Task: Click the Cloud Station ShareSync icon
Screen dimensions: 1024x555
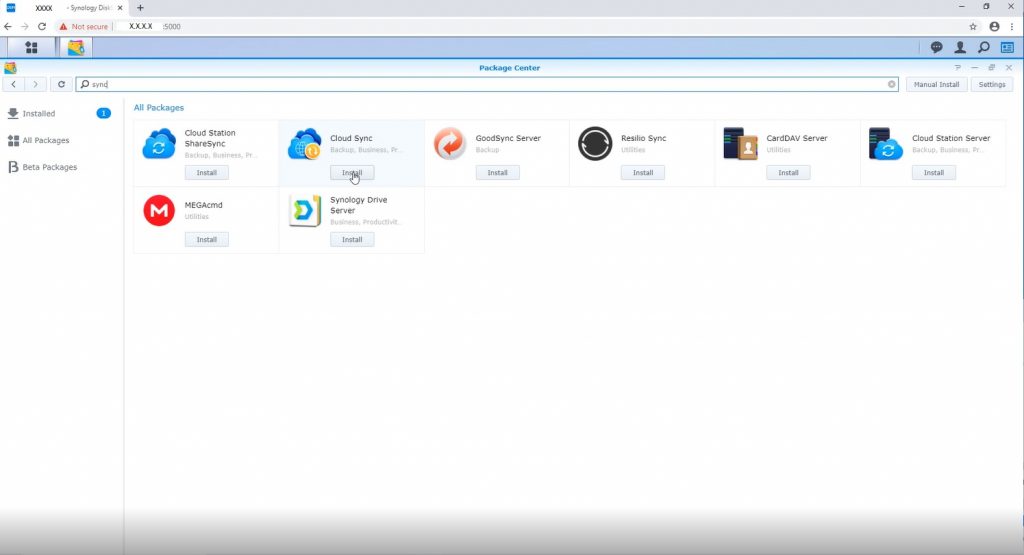Action: click(159, 144)
